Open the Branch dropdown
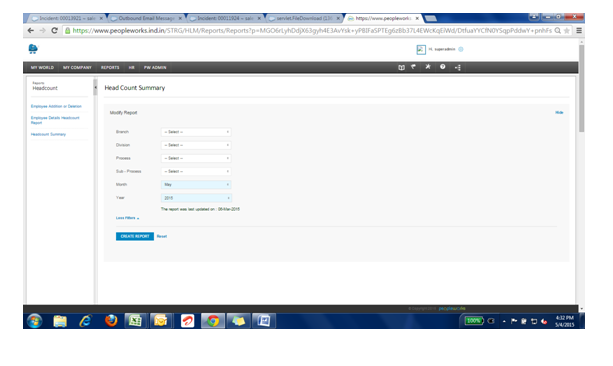This screenshot has width=613, height=366. 196,132
